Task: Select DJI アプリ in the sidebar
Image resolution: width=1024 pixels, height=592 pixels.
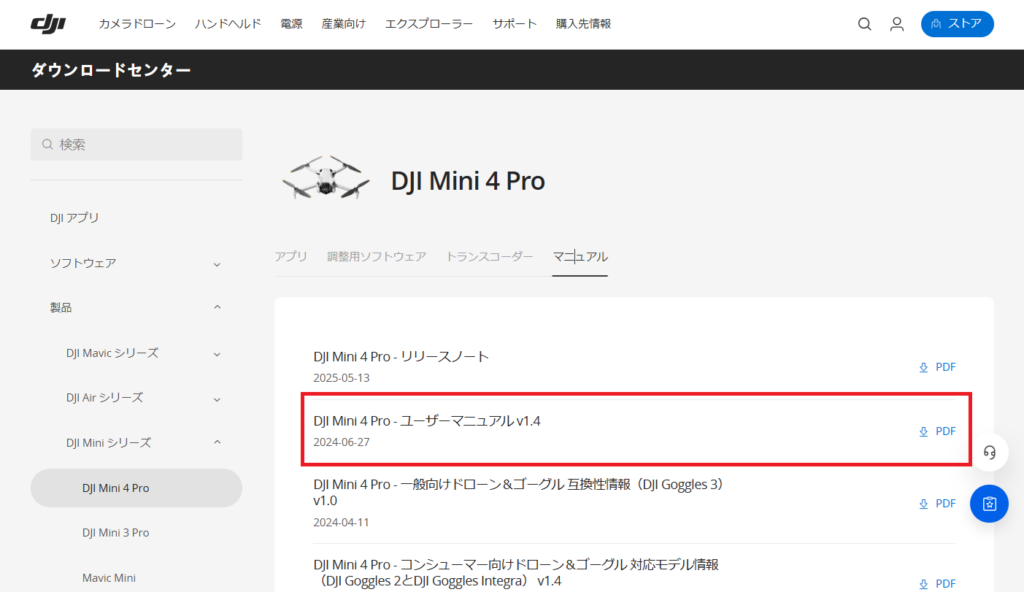Action: 74,218
